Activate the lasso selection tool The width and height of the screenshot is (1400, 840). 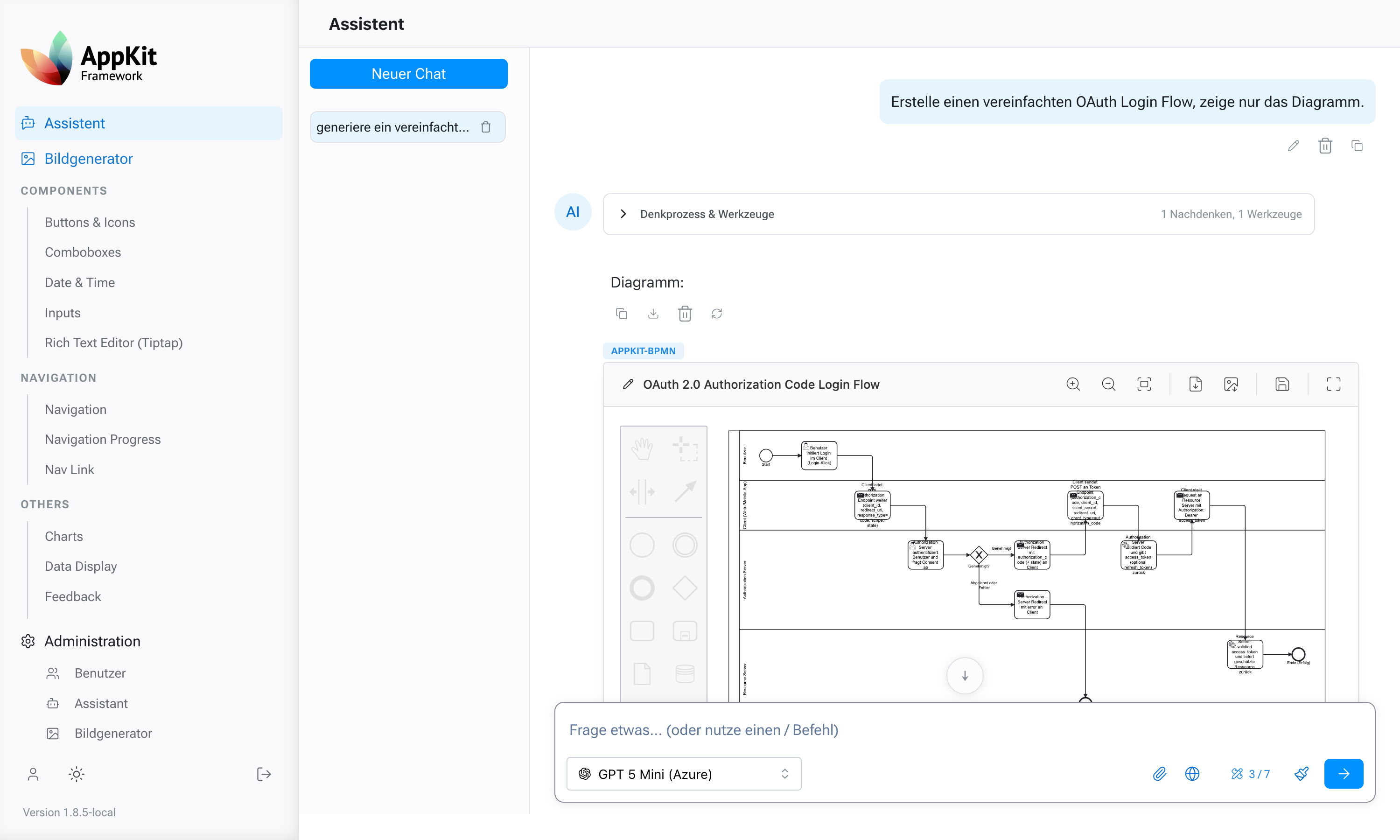click(685, 448)
